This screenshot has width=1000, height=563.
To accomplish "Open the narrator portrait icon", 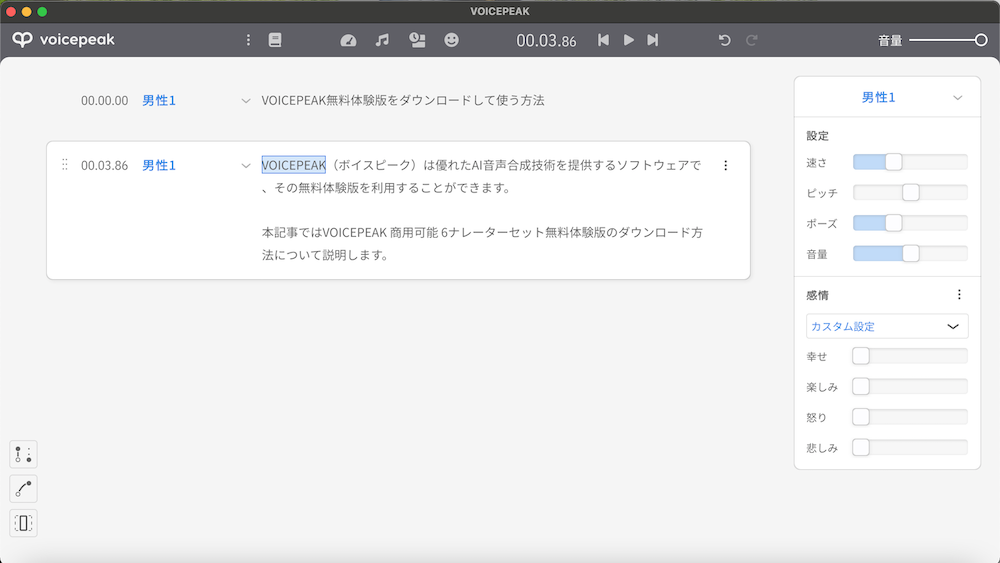I will [417, 40].
